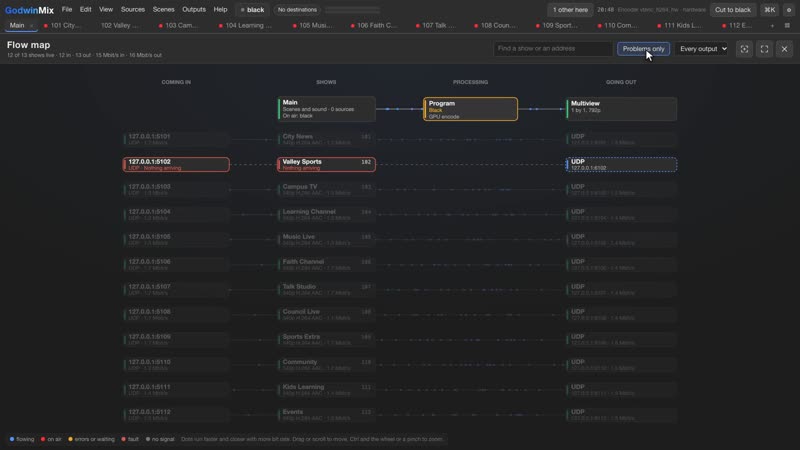Select the 127.0.0.1:5112 input node

coord(176,414)
